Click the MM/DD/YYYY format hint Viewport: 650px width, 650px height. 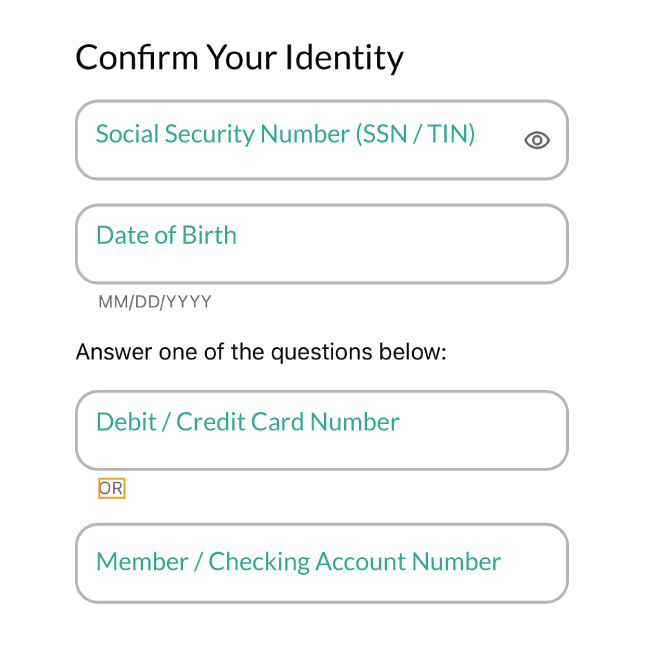(155, 302)
